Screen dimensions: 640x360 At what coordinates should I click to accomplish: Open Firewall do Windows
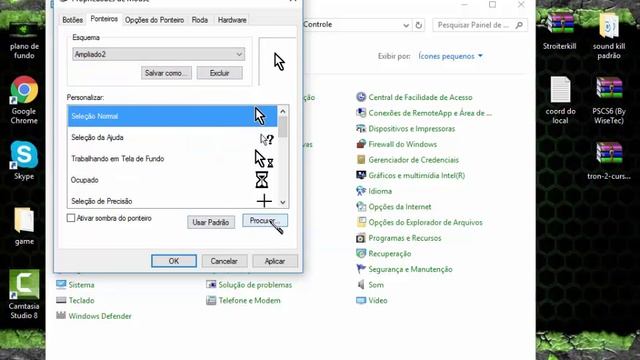tap(402, 144)
